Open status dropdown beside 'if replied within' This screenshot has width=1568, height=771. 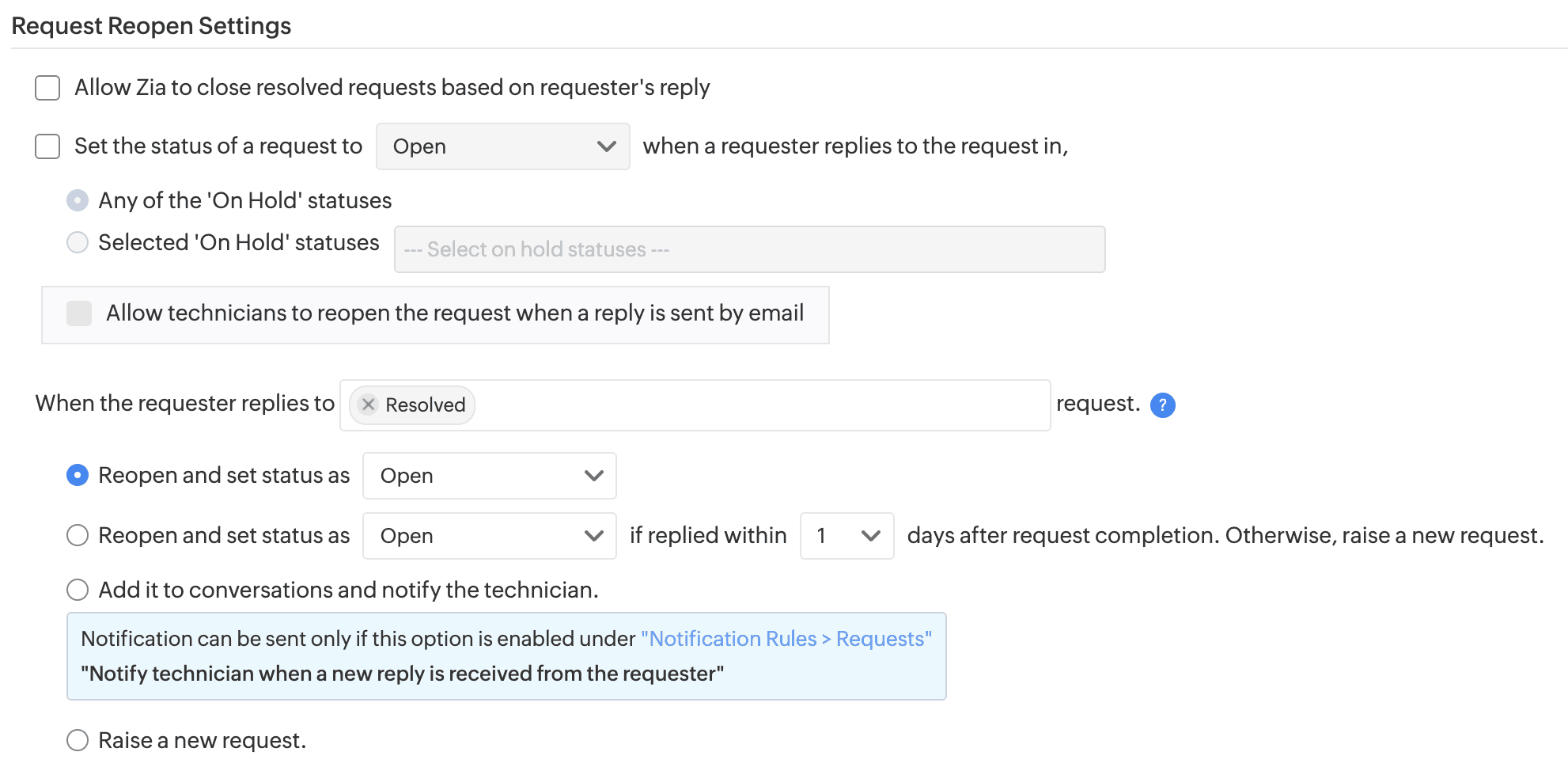pyautogui.click(x=489, y=536)
